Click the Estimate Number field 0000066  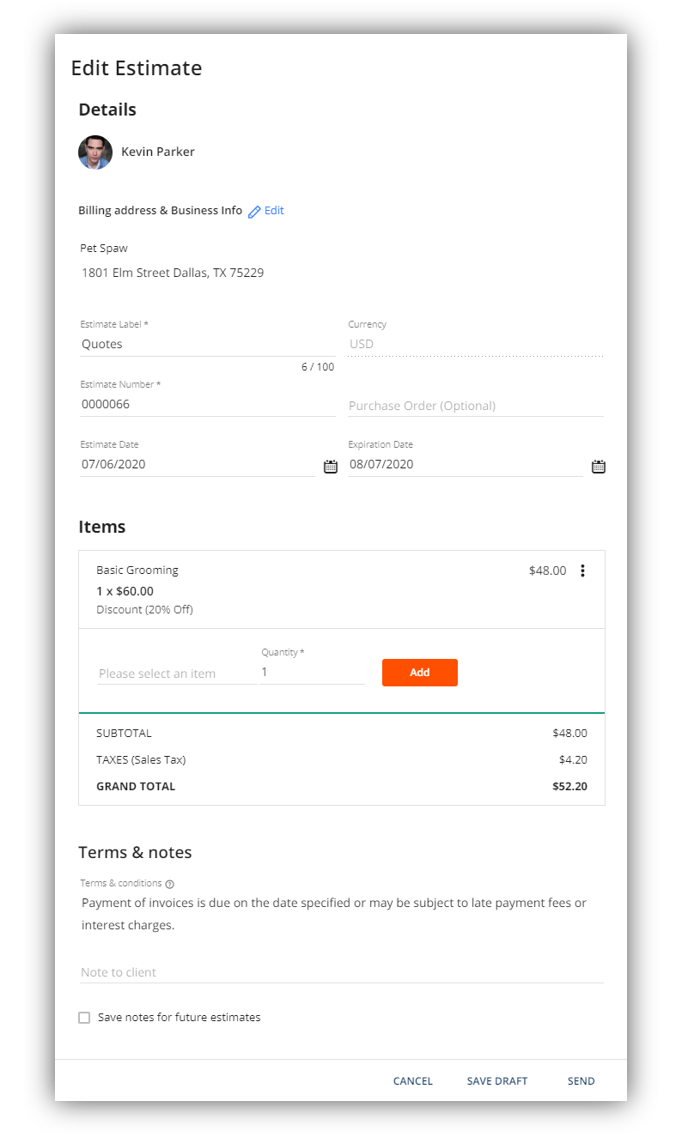coord(207,404)
